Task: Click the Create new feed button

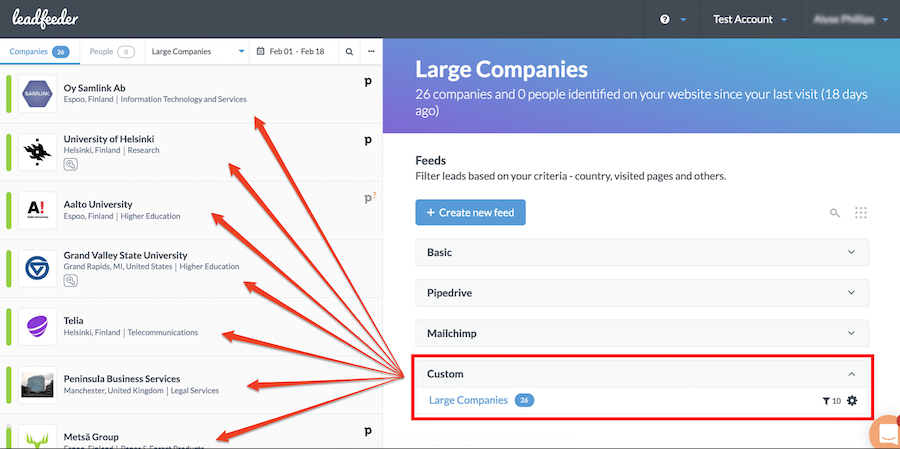Action: tap(470, 212)
